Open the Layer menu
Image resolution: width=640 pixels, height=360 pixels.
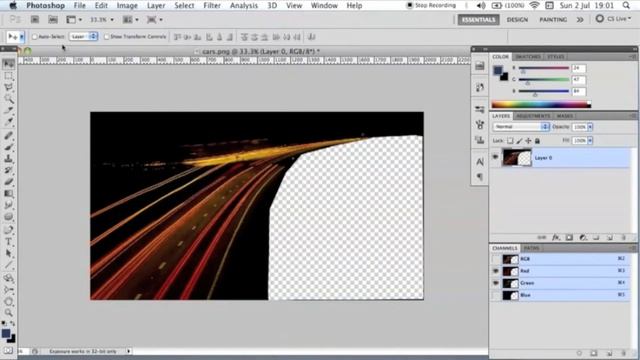[x=156, y=6]
